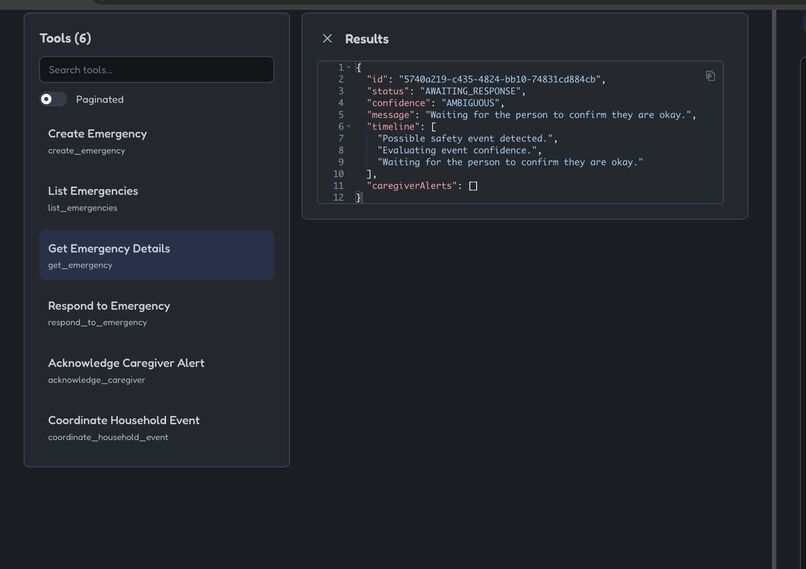This screenshot has width=806, height=569.
Task: Click line number 12 in the gutter
Action: pos(338,197)
